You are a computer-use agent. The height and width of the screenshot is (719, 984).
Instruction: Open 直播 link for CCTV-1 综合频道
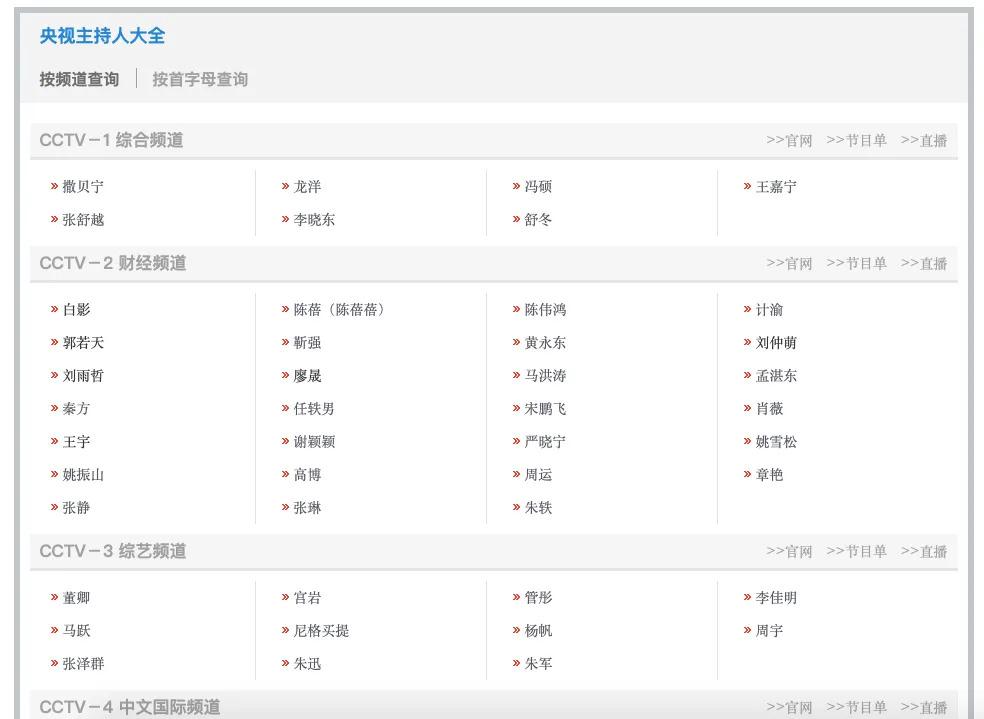923,141
